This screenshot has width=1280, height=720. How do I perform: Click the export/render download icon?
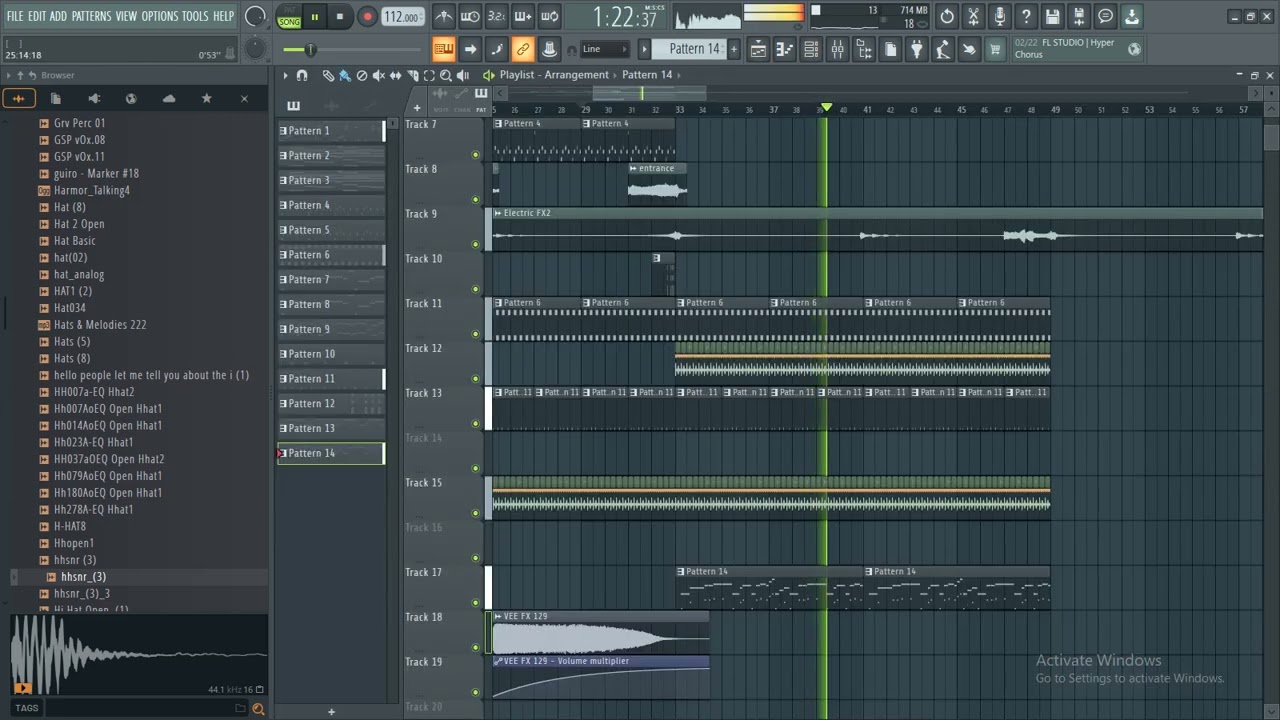click(x=1131, y=16)
